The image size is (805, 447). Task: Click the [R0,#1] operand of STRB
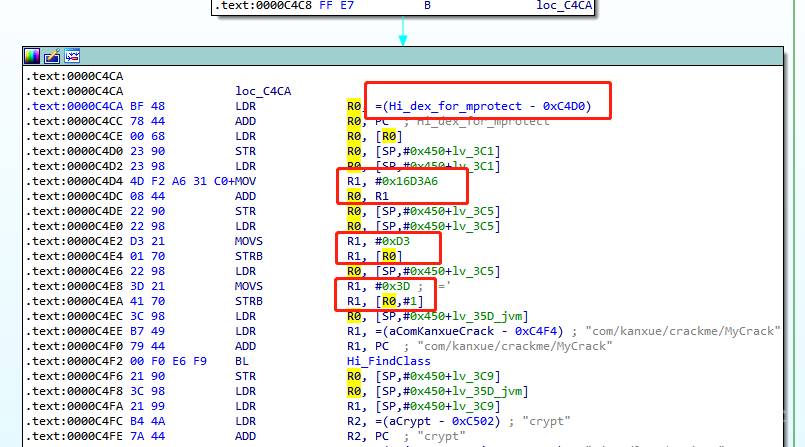point(399,301)
